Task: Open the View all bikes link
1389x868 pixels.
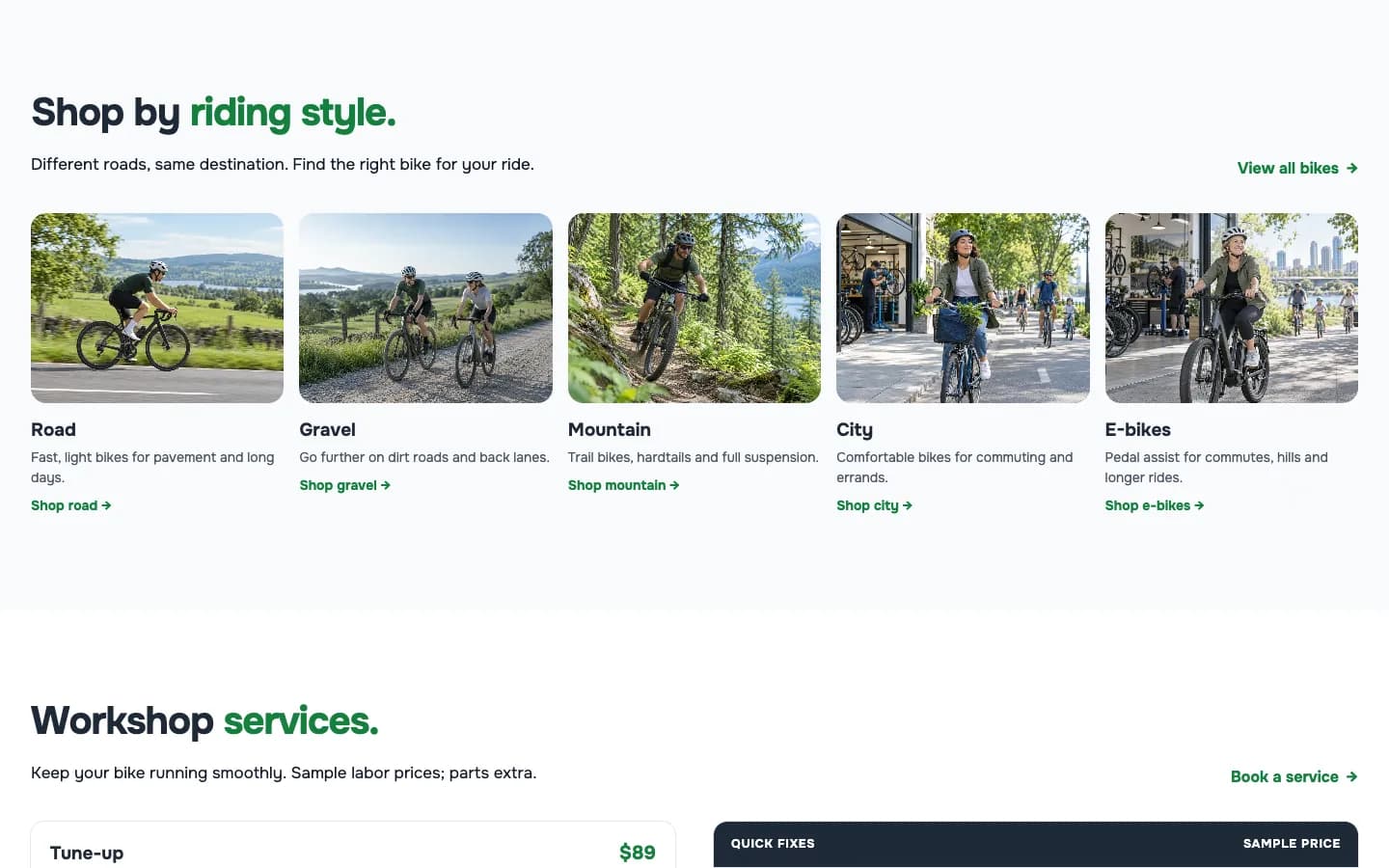Action: point(1297,168)
